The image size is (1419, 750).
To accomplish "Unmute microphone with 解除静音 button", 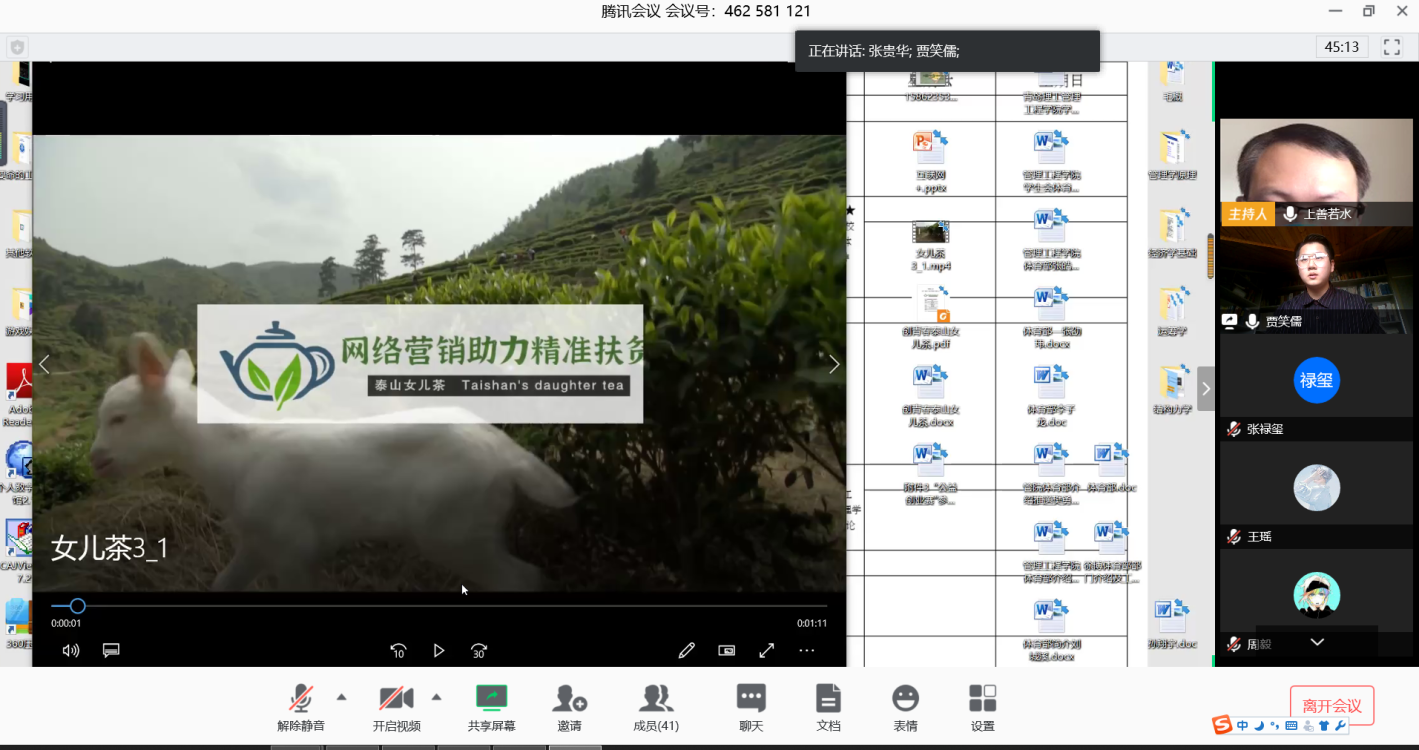I will click(x=300, y=706).
